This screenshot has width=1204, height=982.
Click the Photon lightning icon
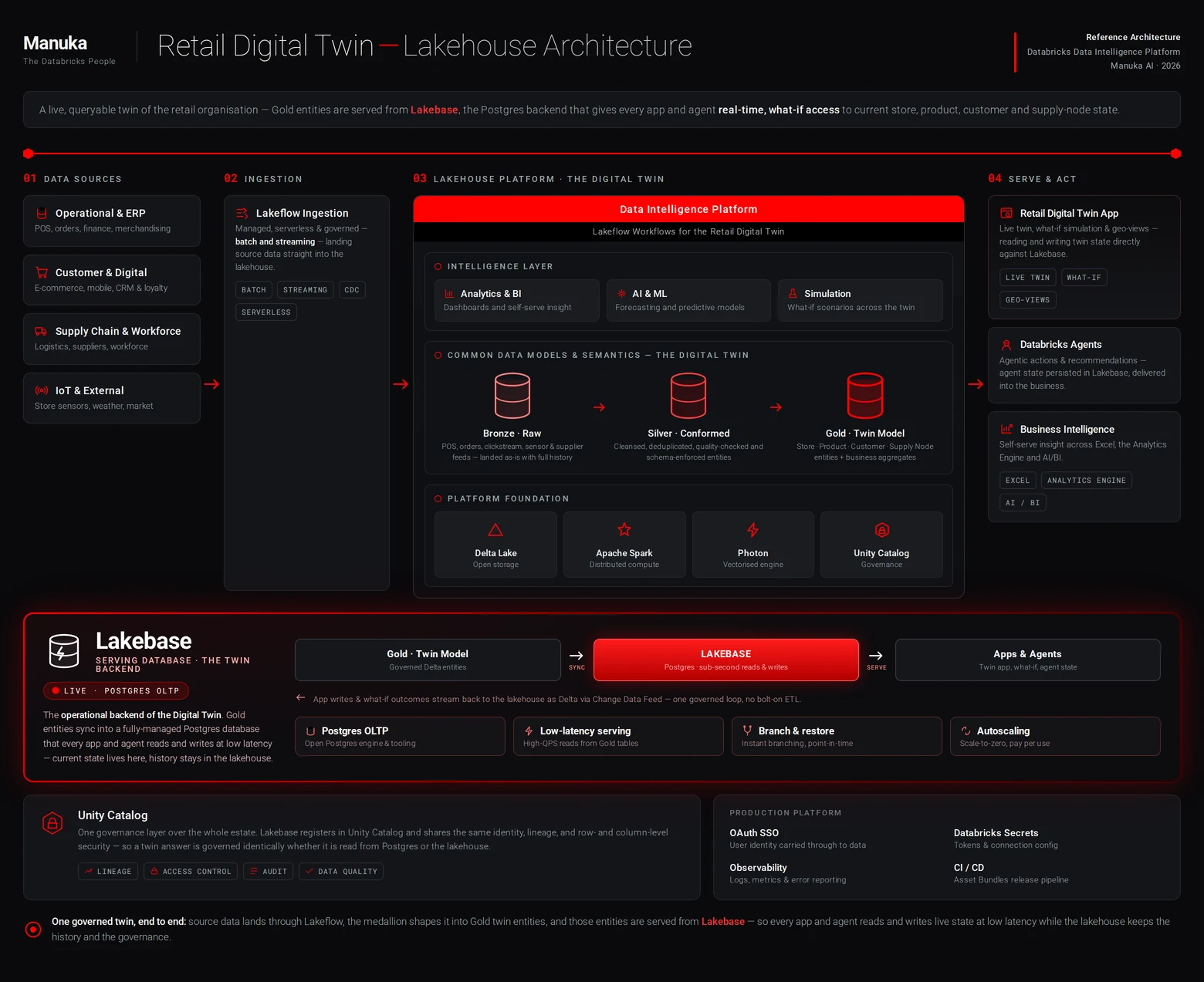point(753,530)
